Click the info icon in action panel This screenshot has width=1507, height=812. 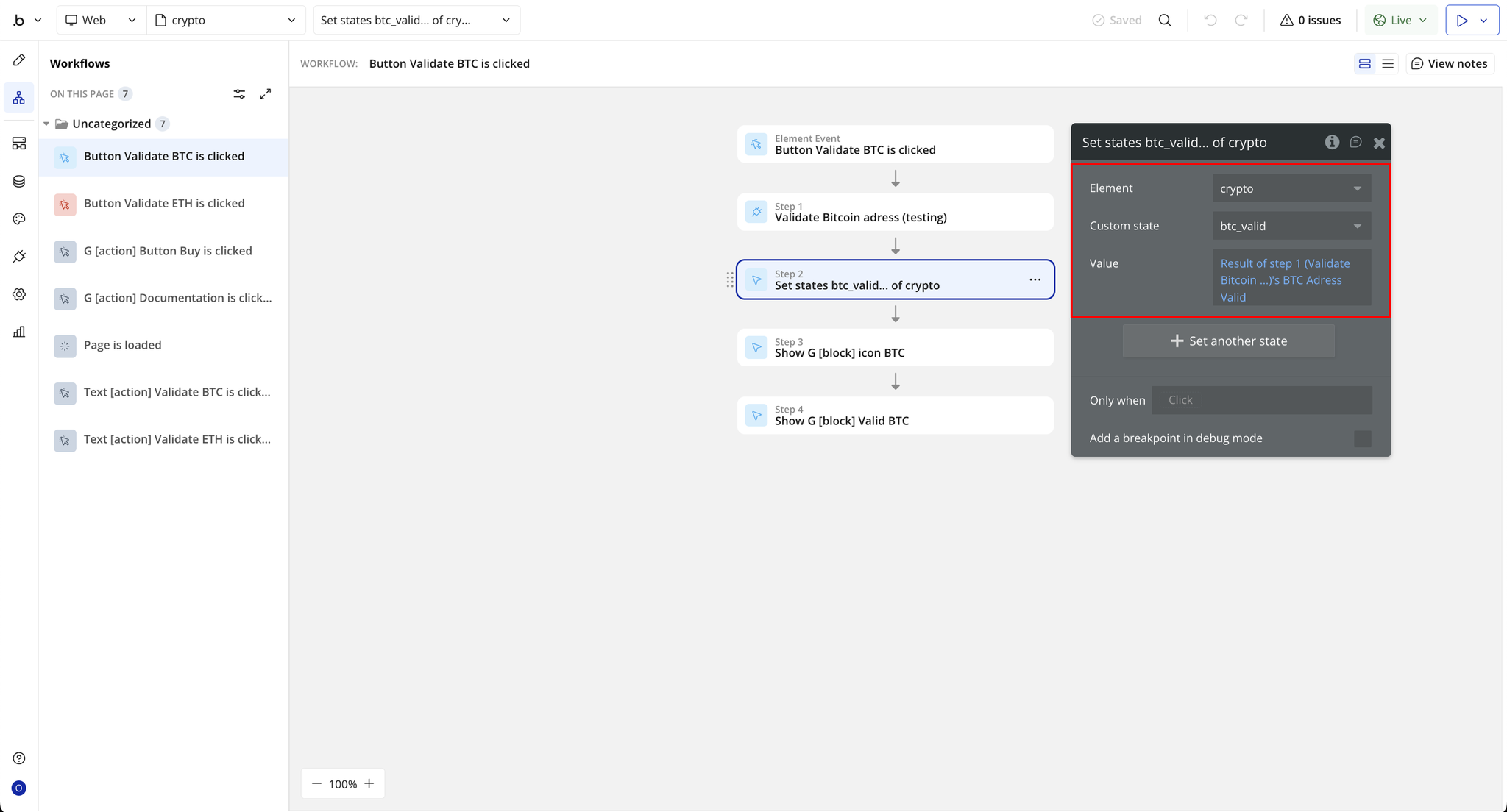(1332, 142)
